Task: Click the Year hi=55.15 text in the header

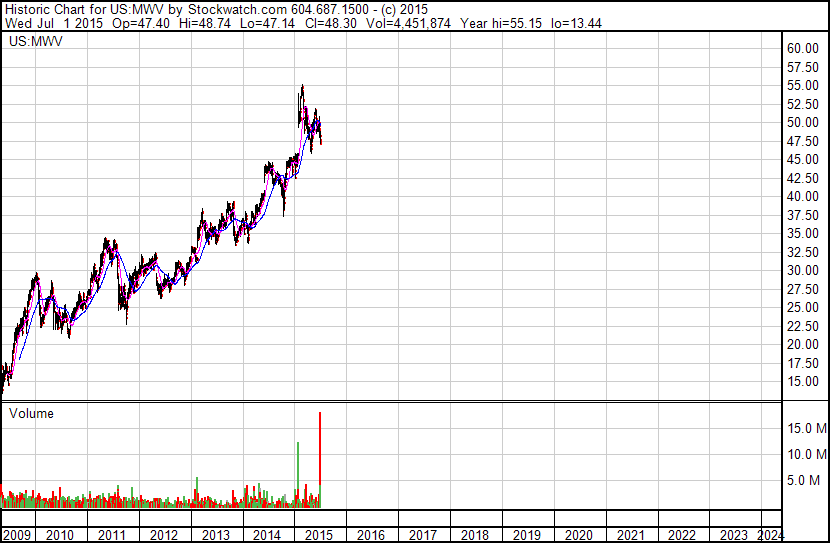Action: (x=501, y=23)
